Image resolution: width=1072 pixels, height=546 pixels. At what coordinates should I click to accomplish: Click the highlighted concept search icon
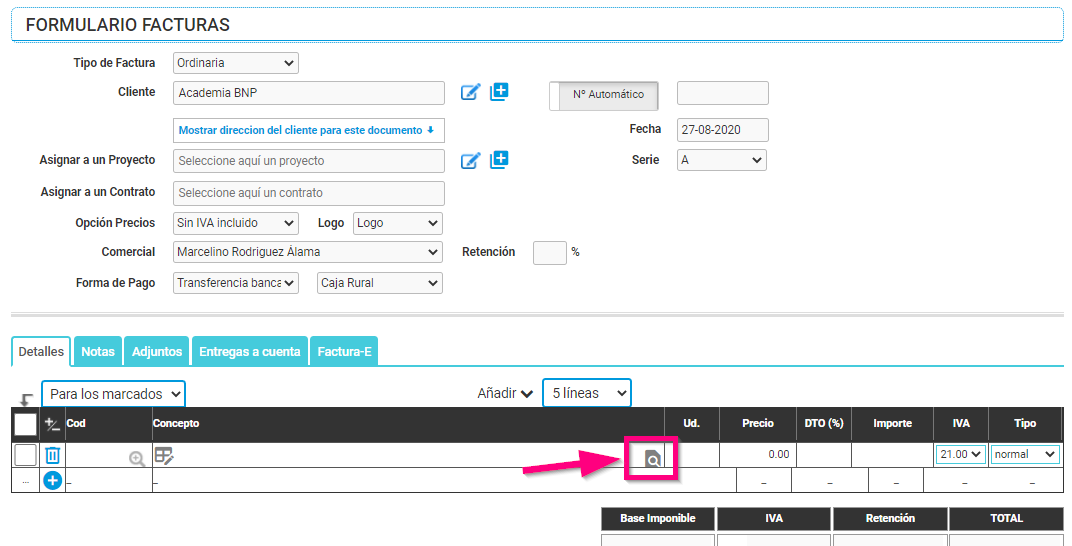coord(652,459)
